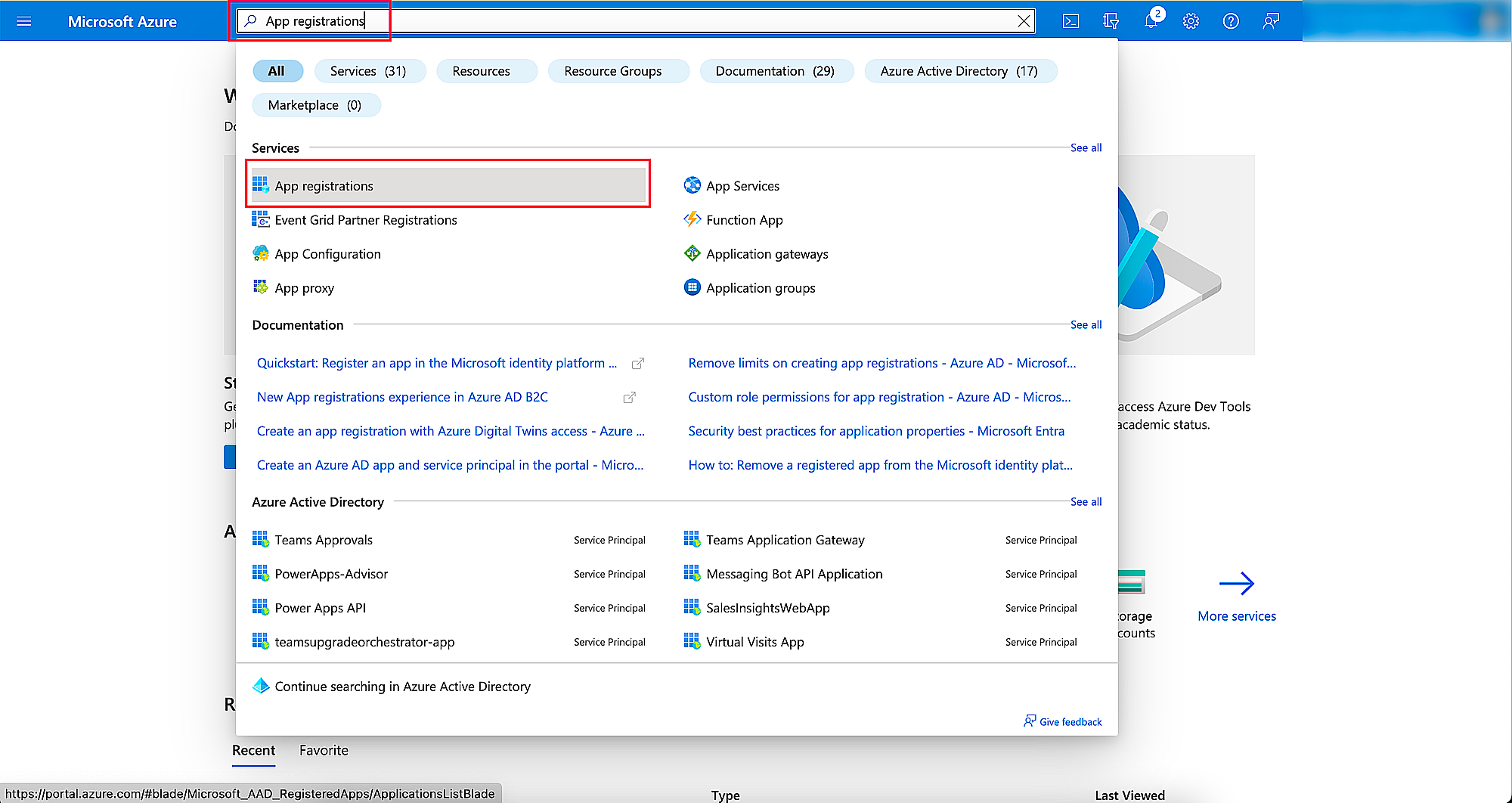Open the portal hamburger menu
1512x803 pixels.
click(x=24, y=21)
